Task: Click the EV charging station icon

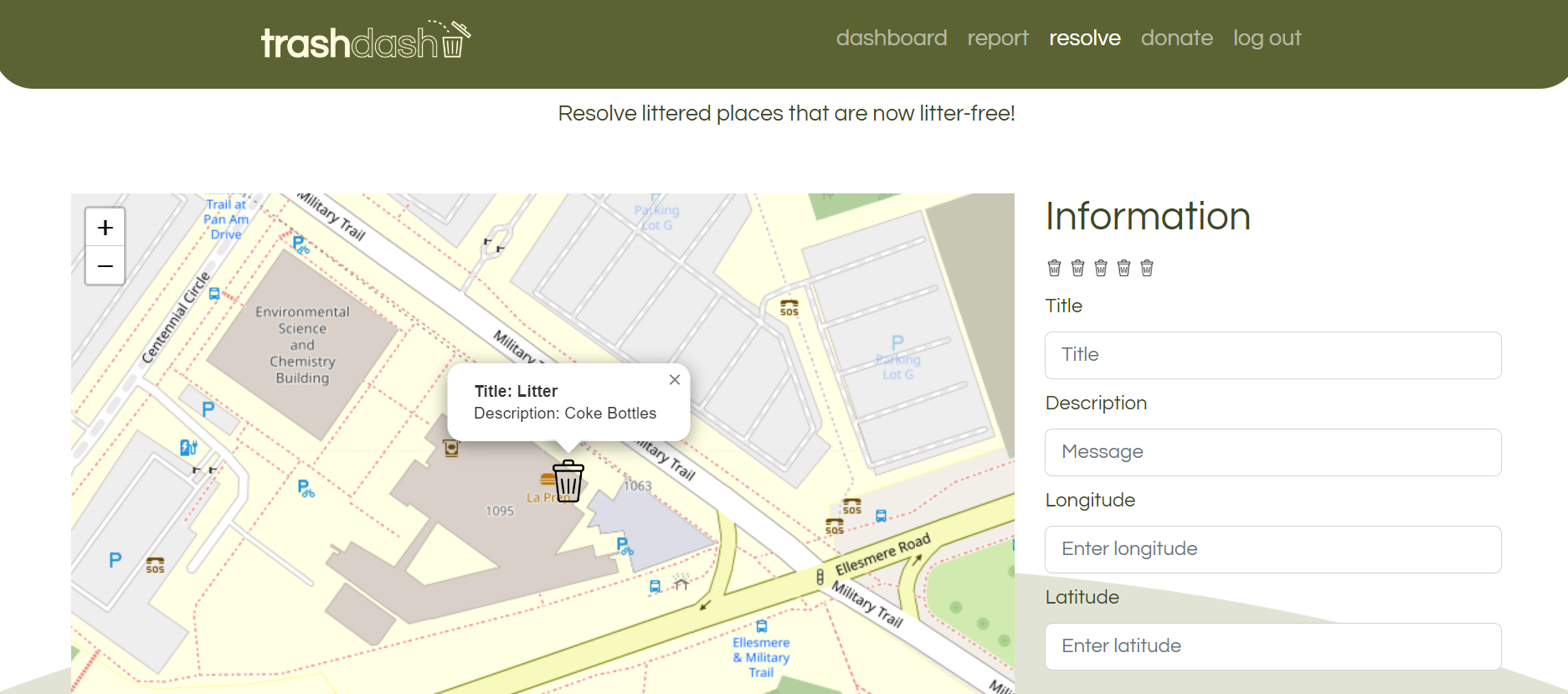Action: click(188, 448)
